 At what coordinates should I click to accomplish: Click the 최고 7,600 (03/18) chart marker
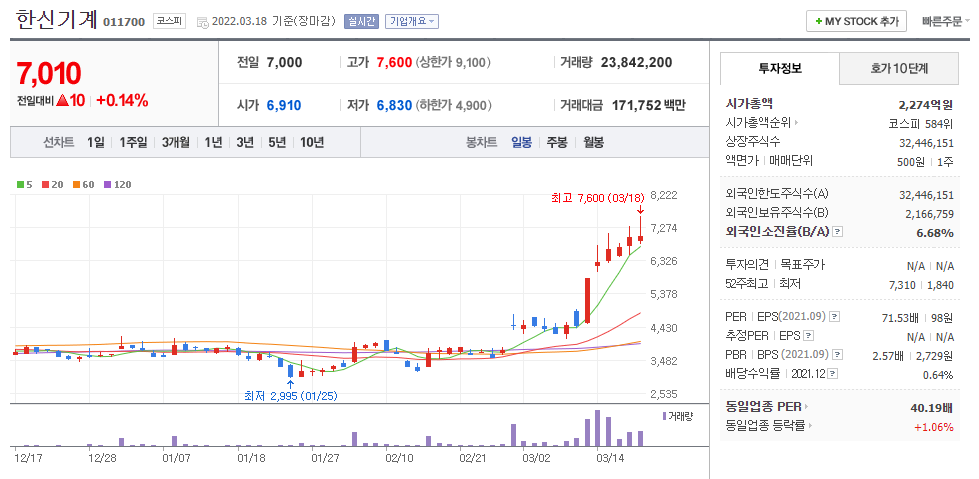pos(597,198)
